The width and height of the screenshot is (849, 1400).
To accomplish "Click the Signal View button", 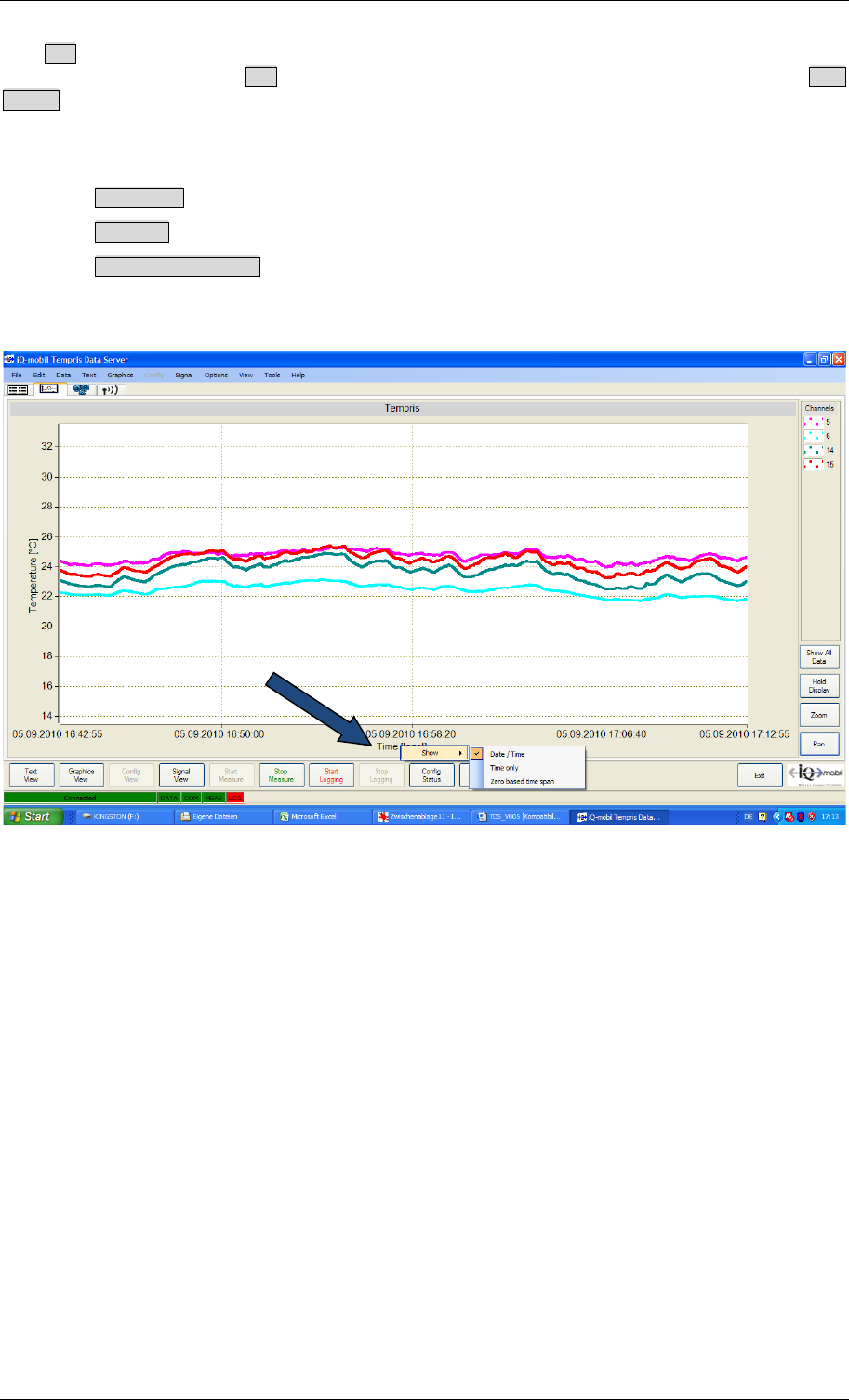I will [181, 775].
